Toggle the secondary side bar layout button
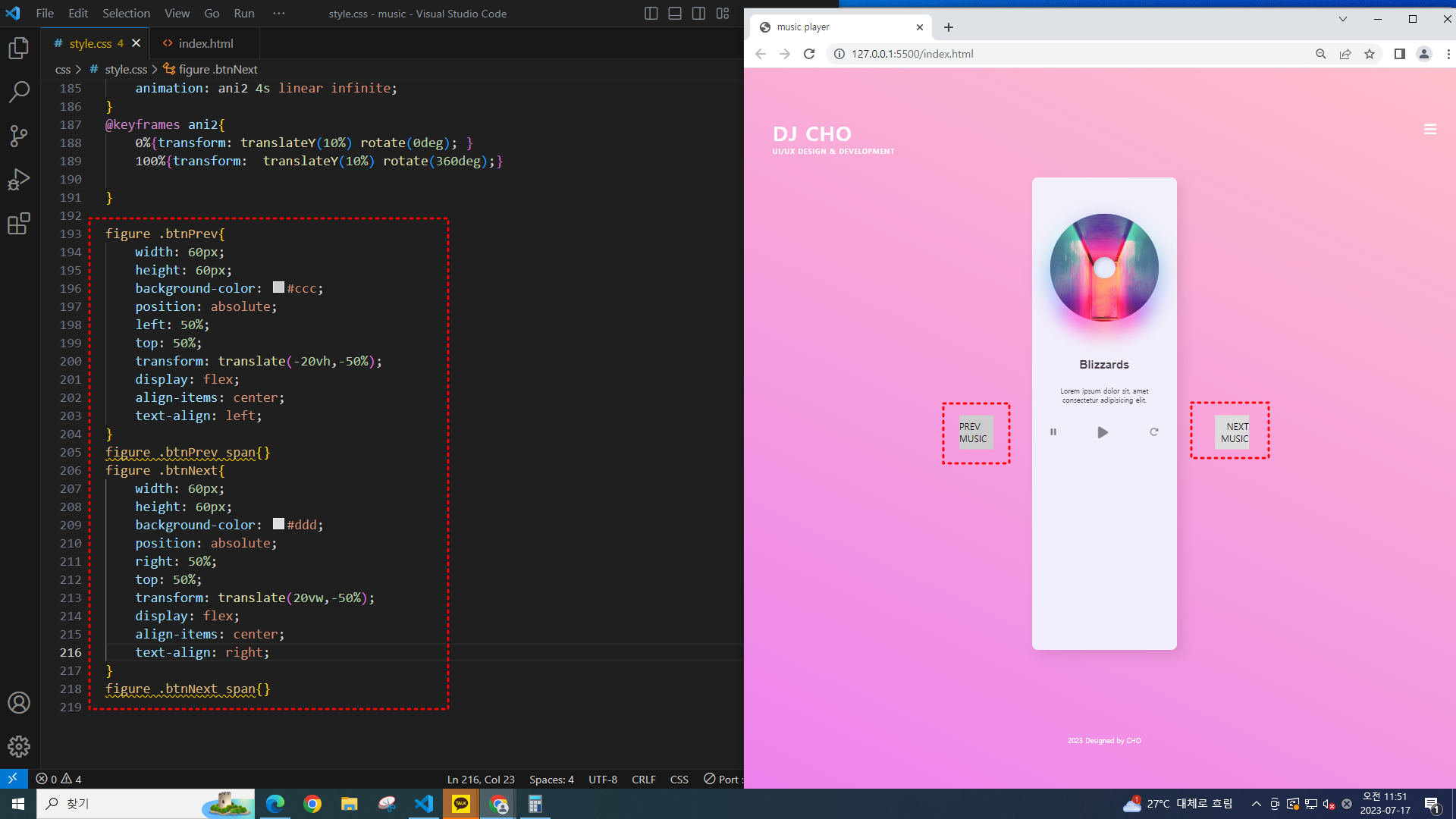The image size is (1456, 819). 698,14
